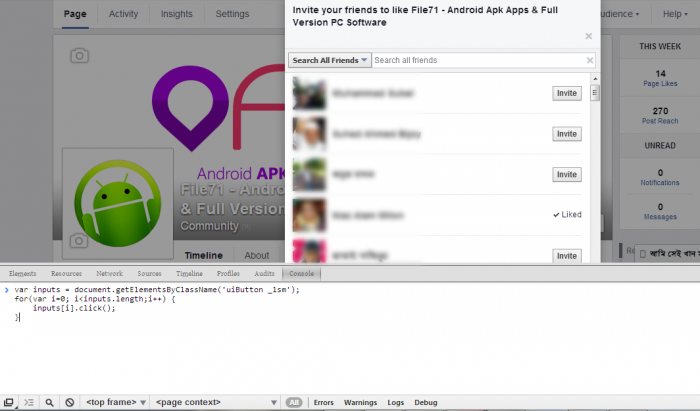Click the Community category label
This screenshot has width=700, height=411.
point(209,226)
